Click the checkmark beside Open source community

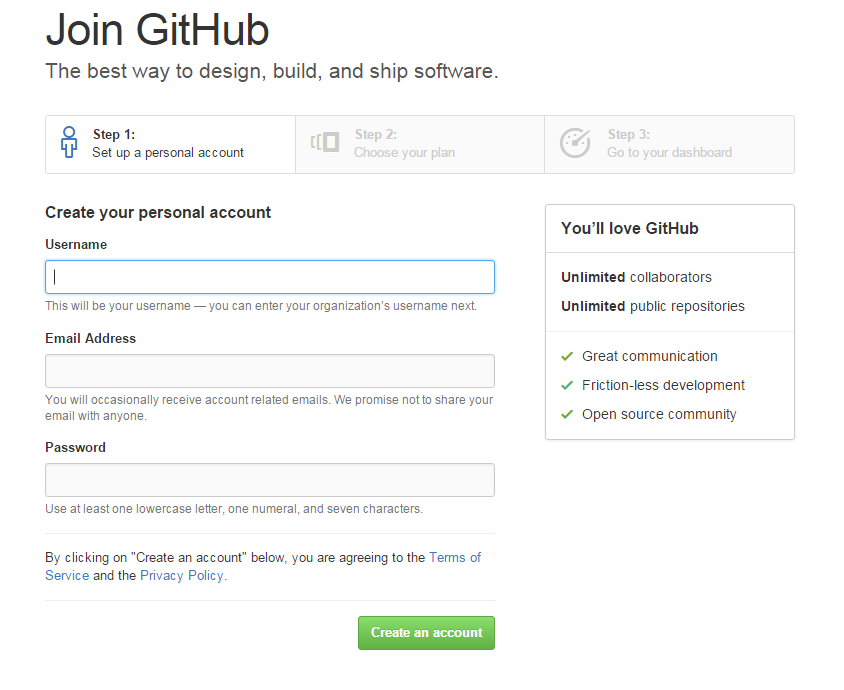click(567, 414)
